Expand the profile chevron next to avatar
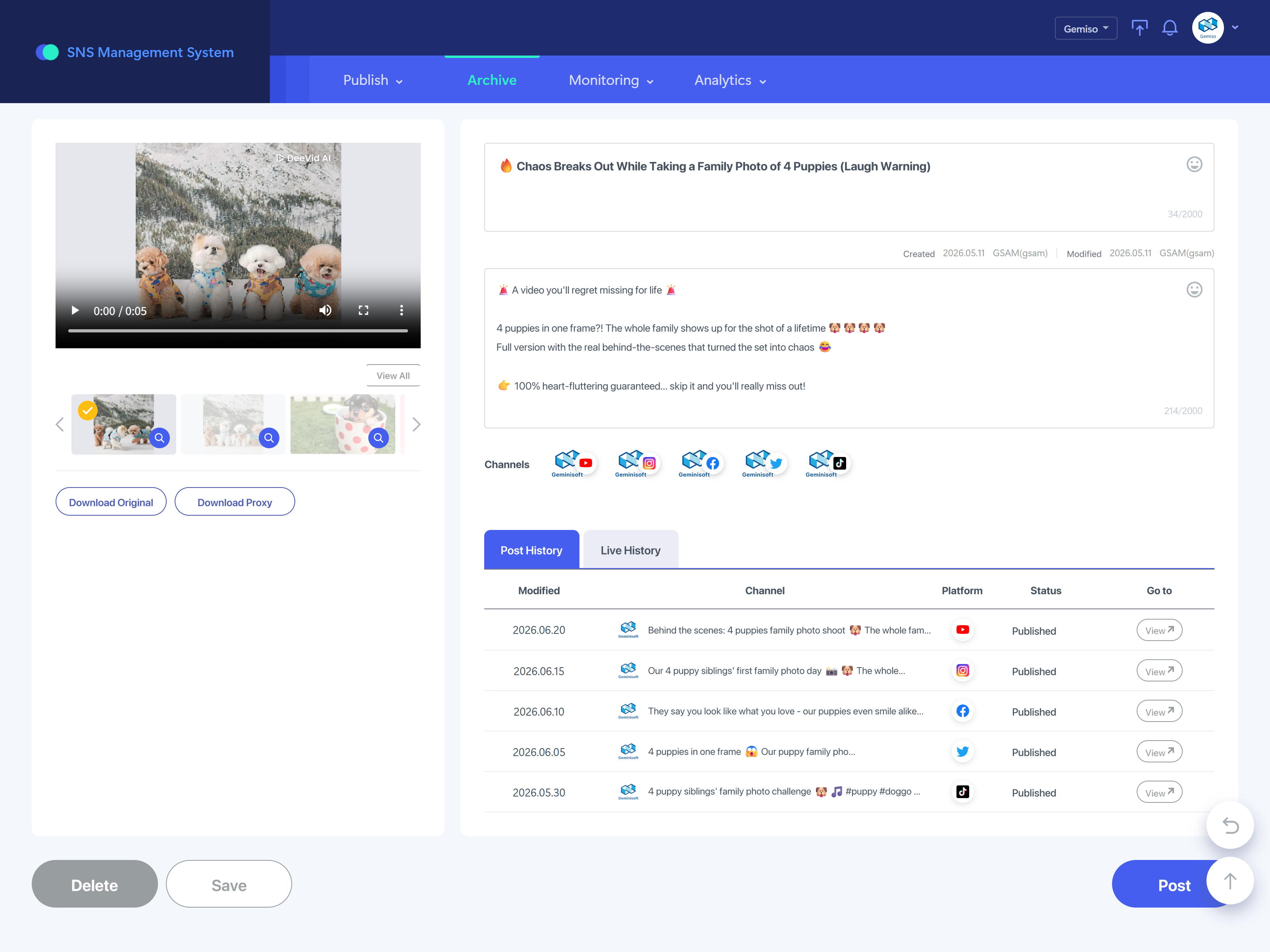Viewport: 1270px width, 952px height. (1235, 27)
